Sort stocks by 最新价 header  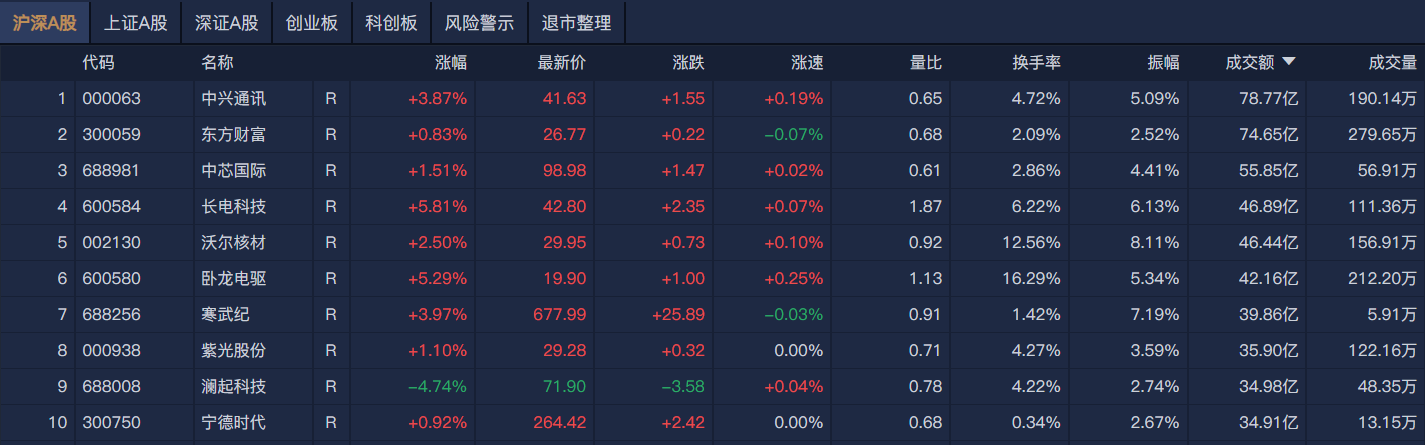click(562, 63)
